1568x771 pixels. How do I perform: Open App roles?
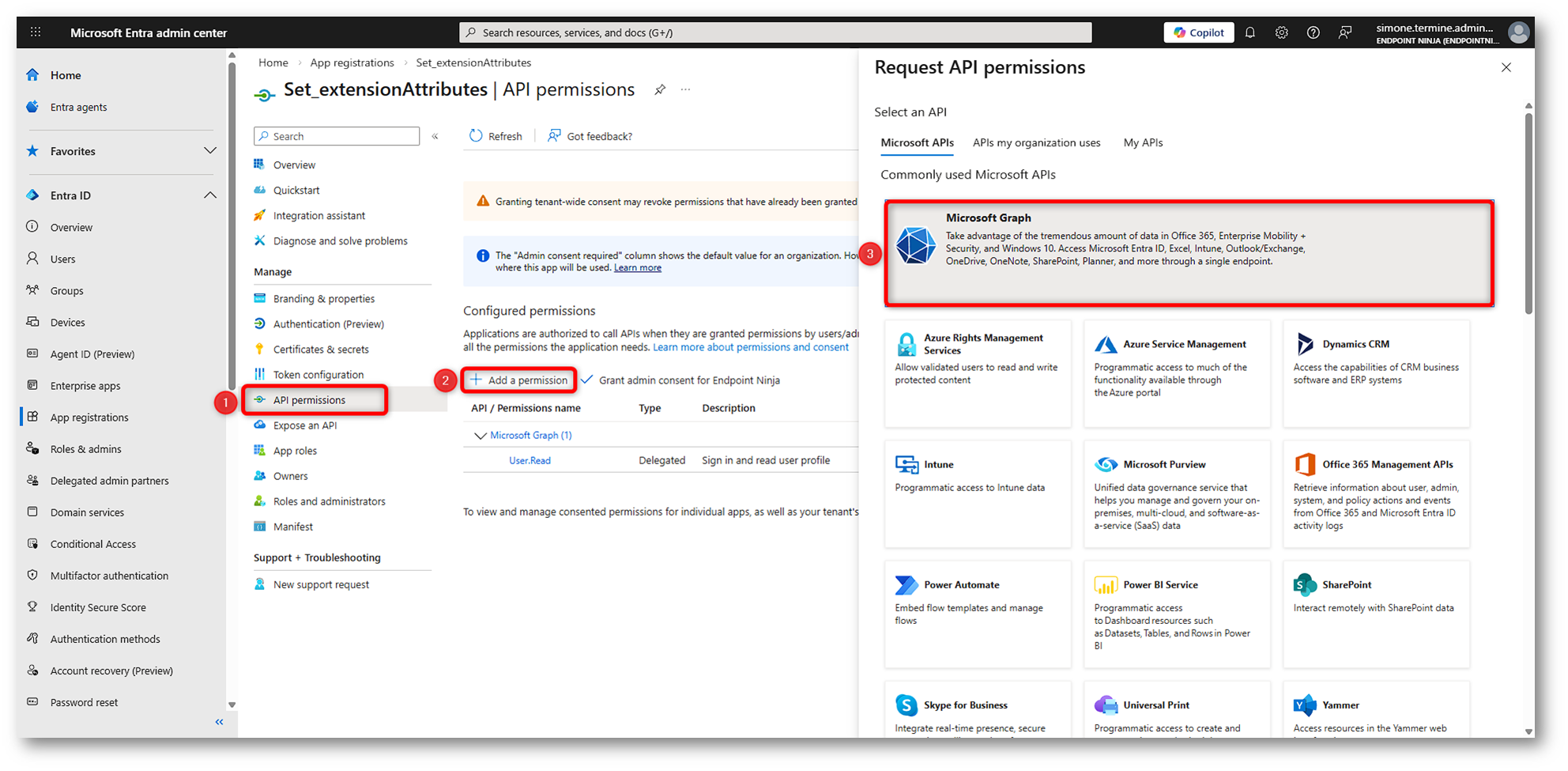point(295,451)
